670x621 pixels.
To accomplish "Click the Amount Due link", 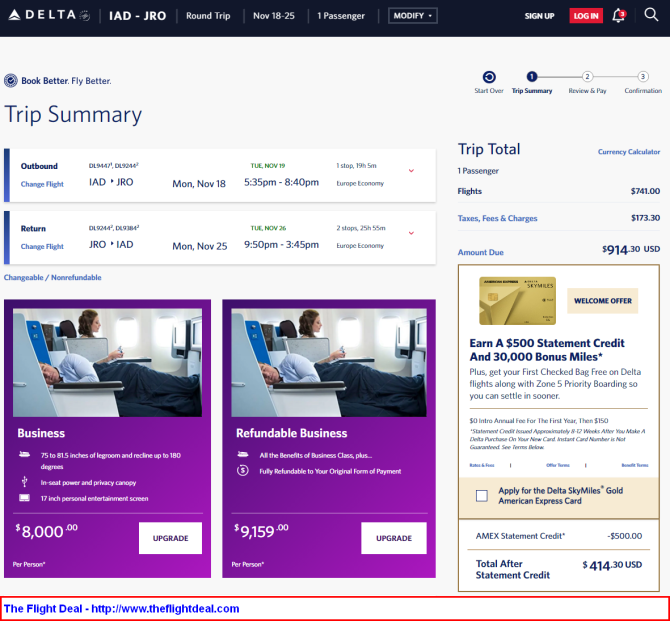I will point(480,252).
